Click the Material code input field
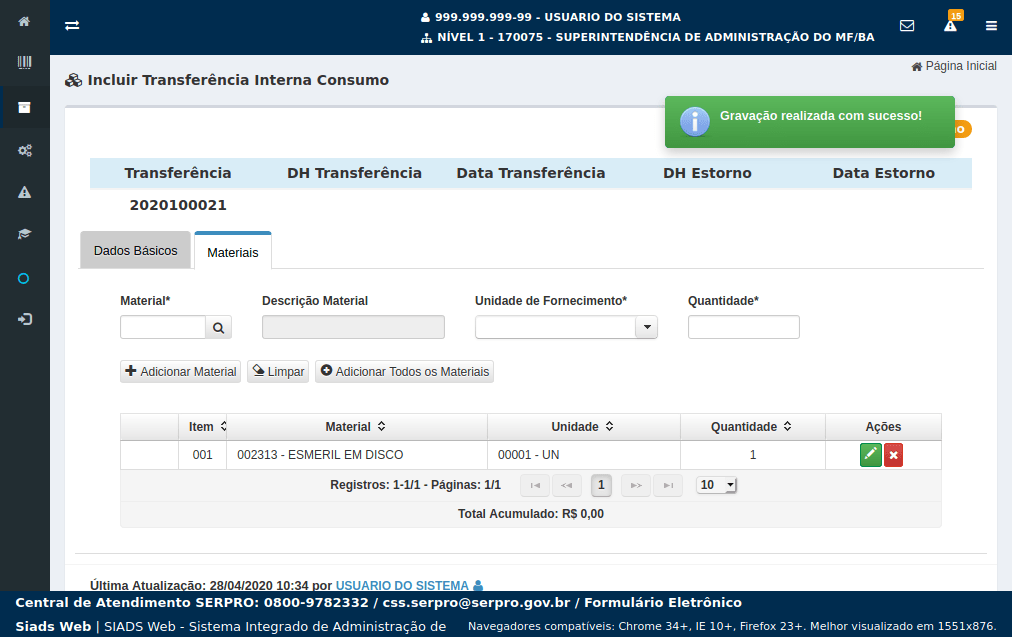 pos(163,327)
